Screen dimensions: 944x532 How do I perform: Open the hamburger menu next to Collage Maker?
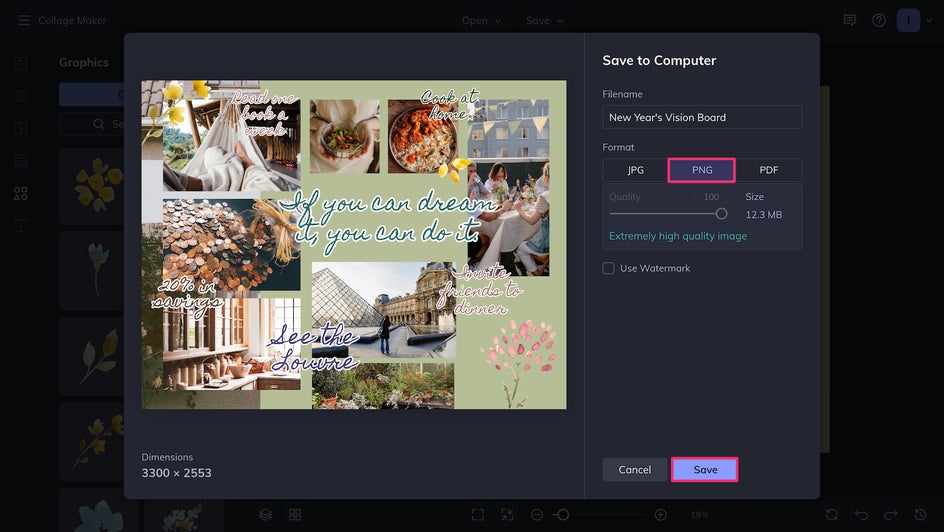[23, 20]
